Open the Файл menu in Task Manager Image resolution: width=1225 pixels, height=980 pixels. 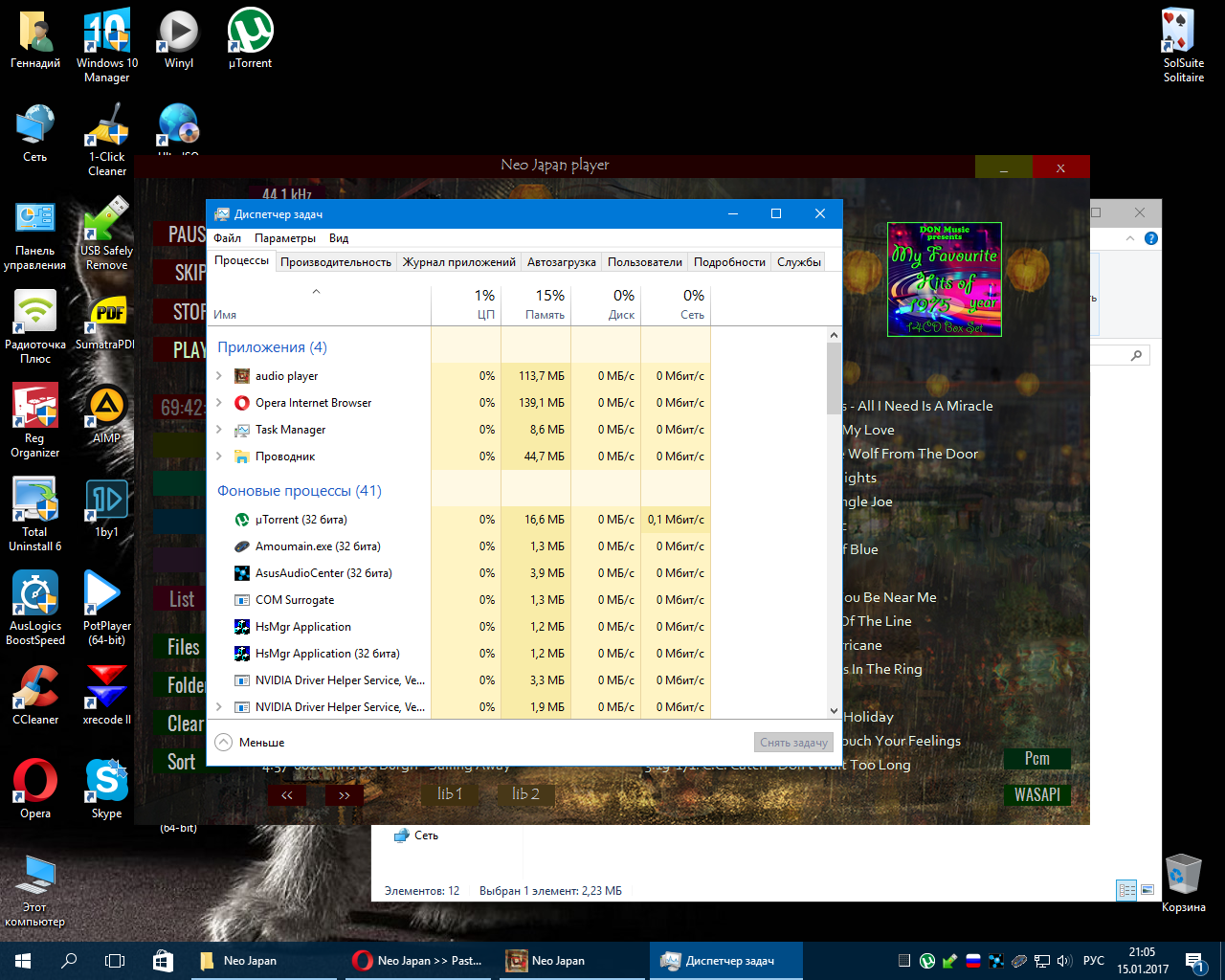227,238
